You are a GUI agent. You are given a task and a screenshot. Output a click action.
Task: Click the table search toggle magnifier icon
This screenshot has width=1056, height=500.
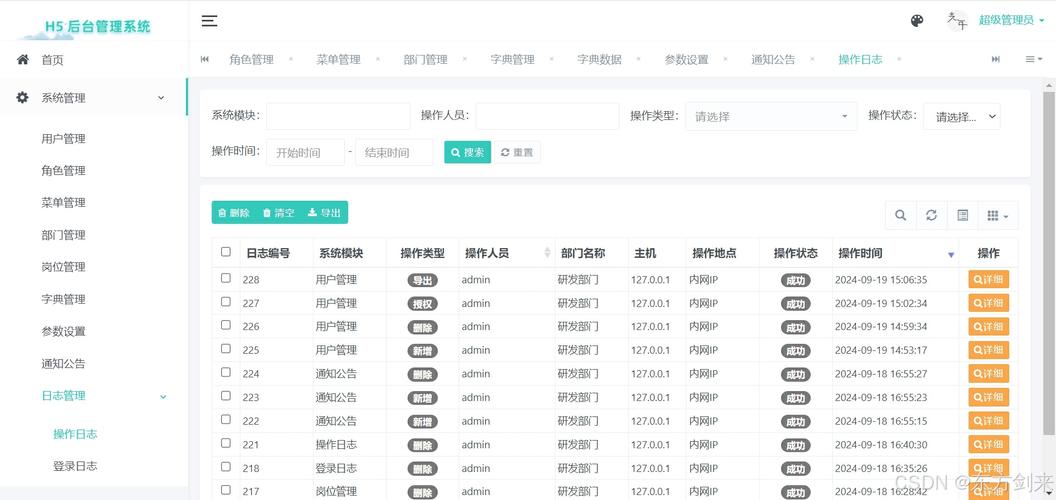click(x=900, y=216)
